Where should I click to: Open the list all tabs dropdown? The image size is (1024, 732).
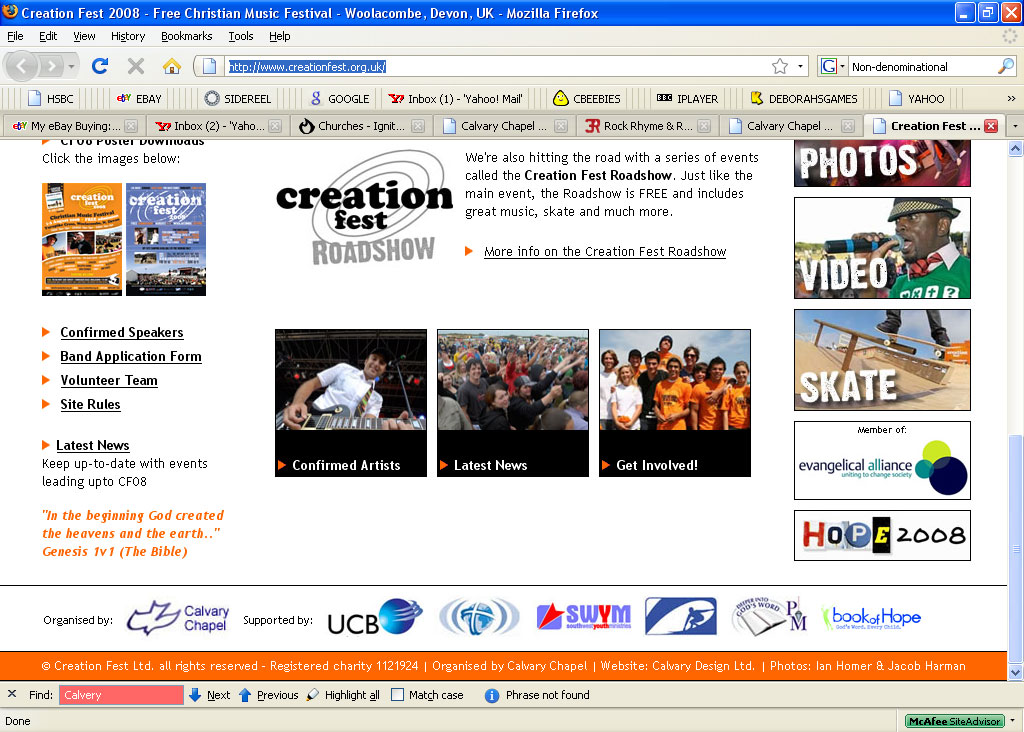click(1015, 126)
